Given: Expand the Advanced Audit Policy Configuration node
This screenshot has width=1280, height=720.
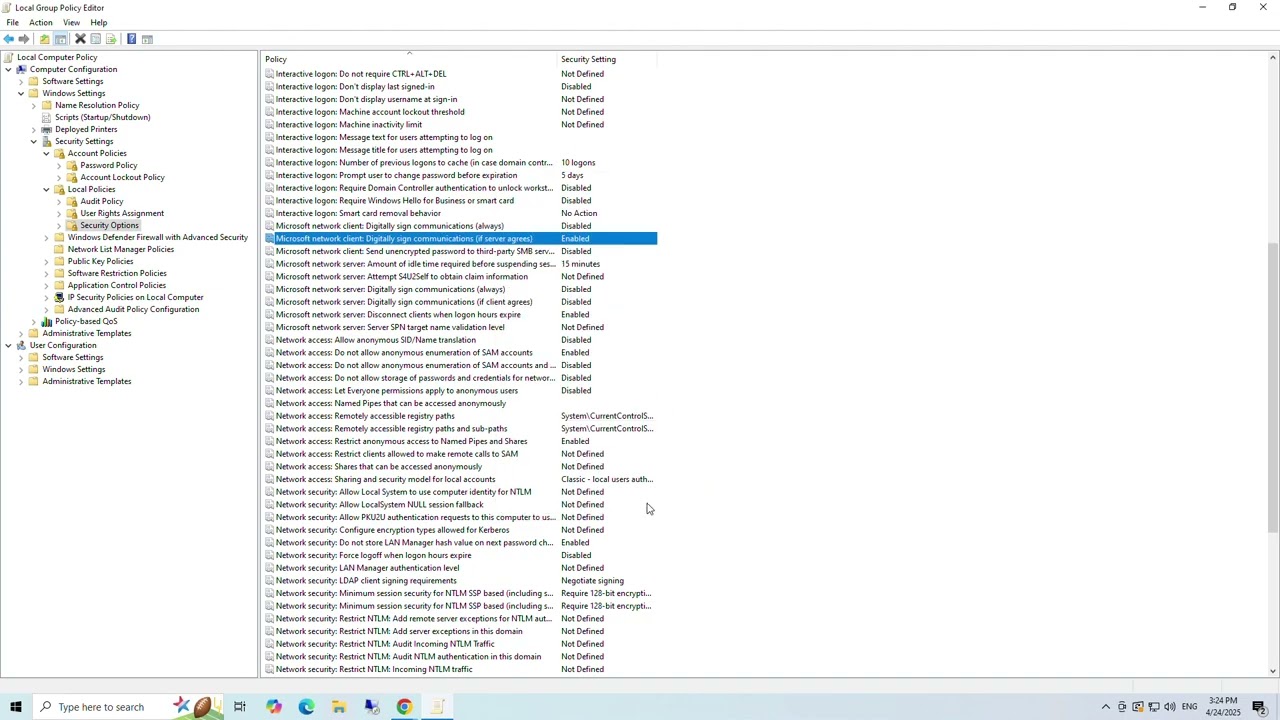Looking at the screenshot, I should (x=46, y=309).
